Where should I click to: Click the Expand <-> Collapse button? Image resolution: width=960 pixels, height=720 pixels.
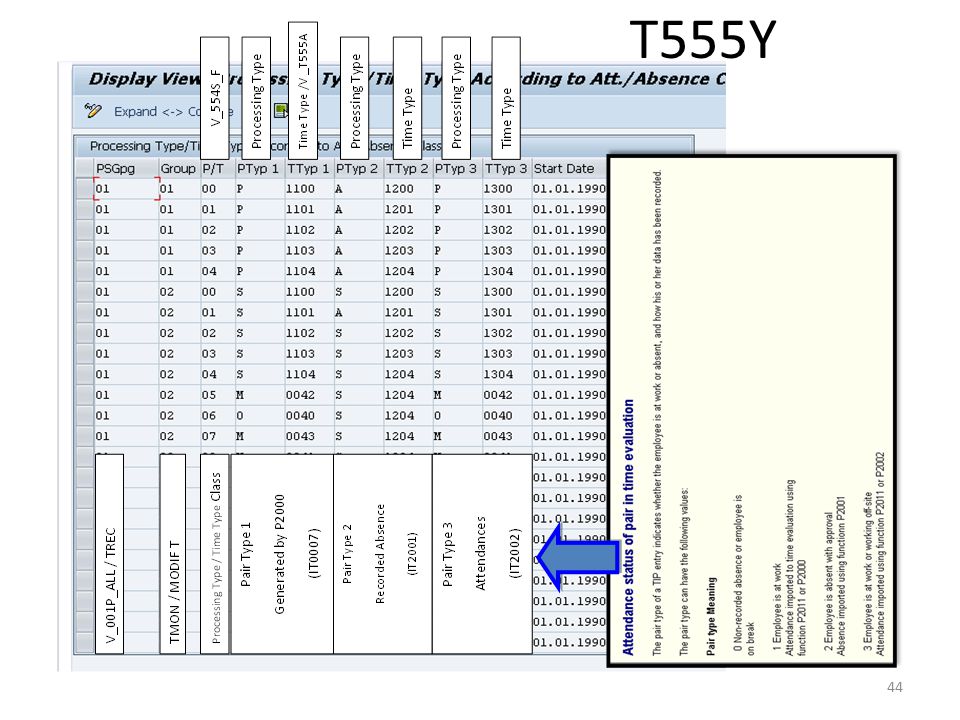point(173,111)
